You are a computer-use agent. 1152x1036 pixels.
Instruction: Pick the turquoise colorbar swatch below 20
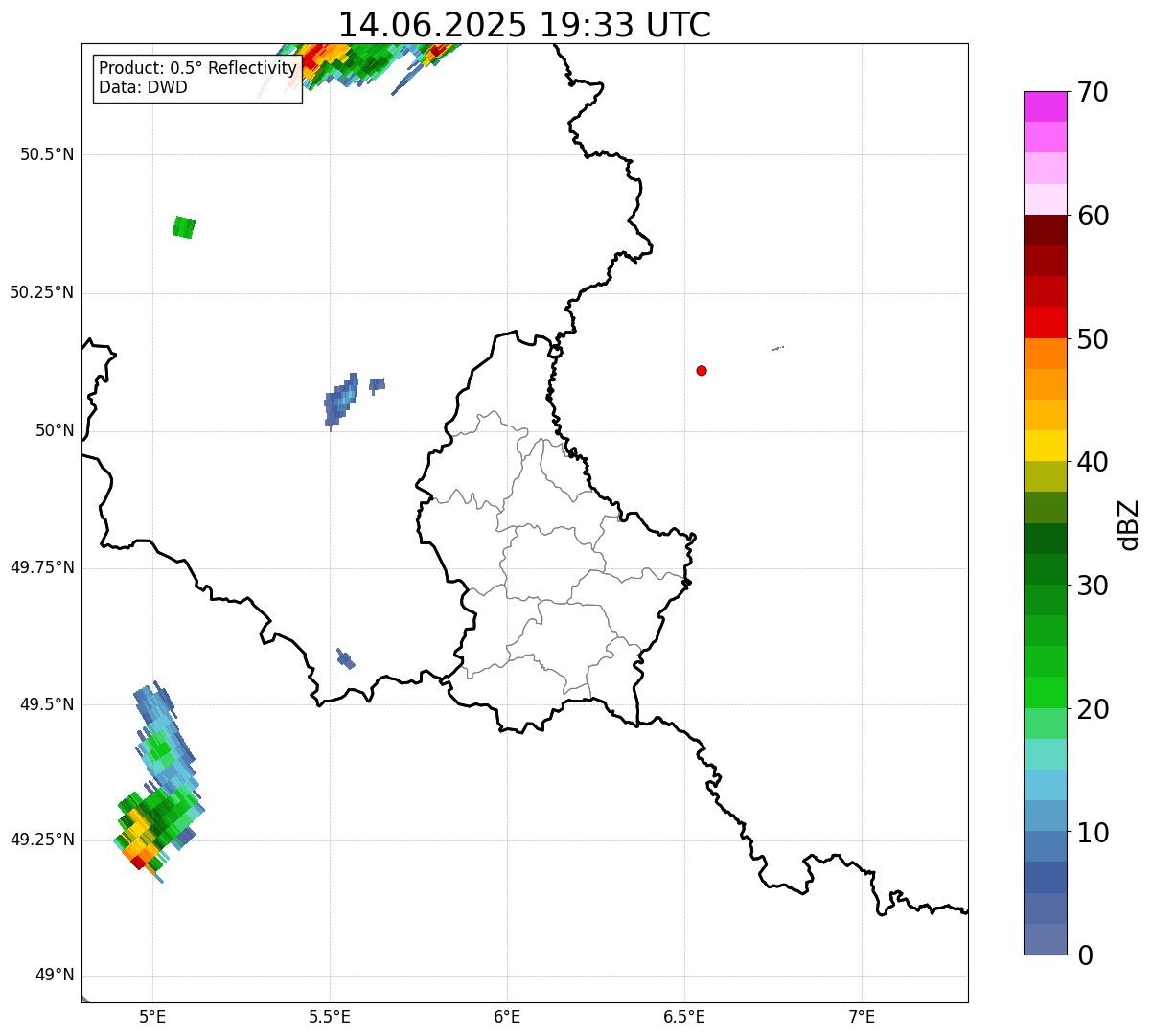tap(1046, 754)
